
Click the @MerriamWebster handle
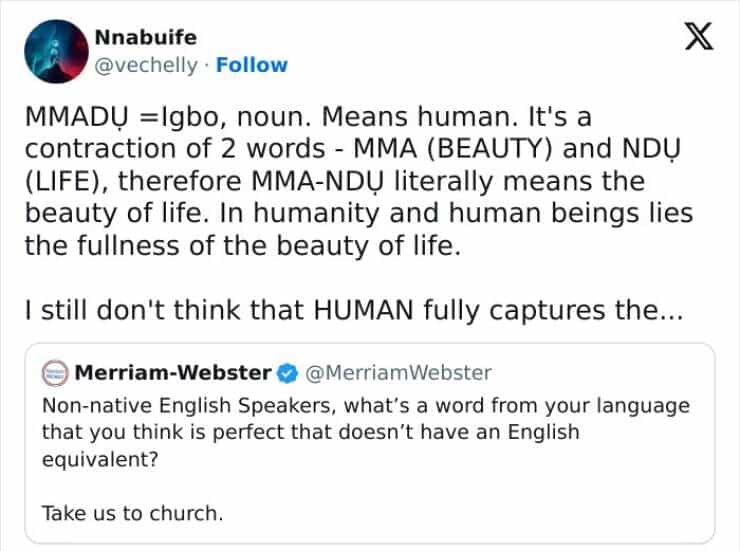coord(397,373)
